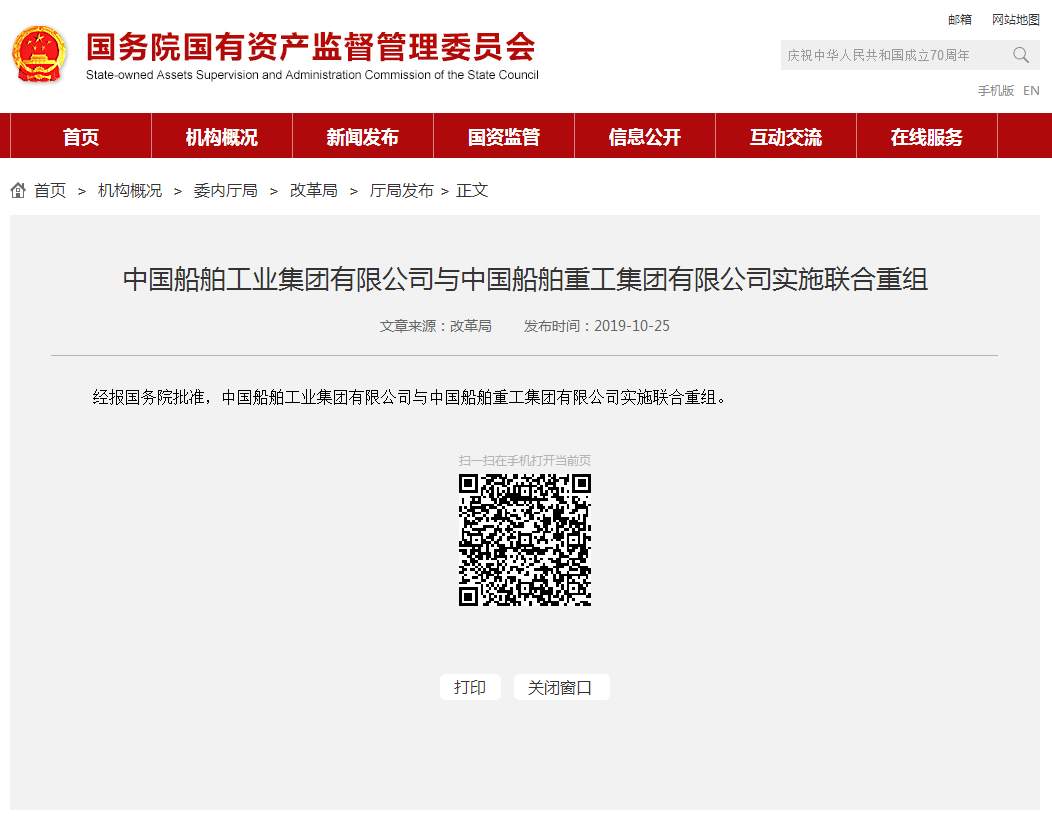
Task: Click the article headline text
Action: [525, 279]
